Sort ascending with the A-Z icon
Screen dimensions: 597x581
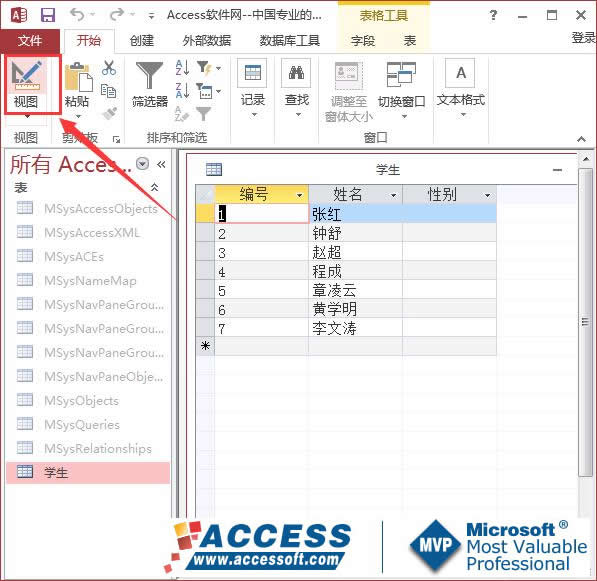[x=182, y=68]
